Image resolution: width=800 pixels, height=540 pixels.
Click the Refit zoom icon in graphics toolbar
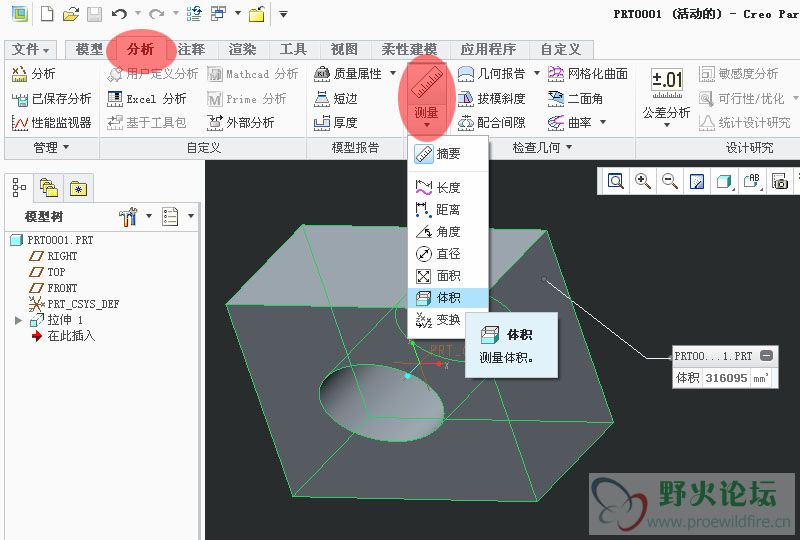click(x=616, y=181)
